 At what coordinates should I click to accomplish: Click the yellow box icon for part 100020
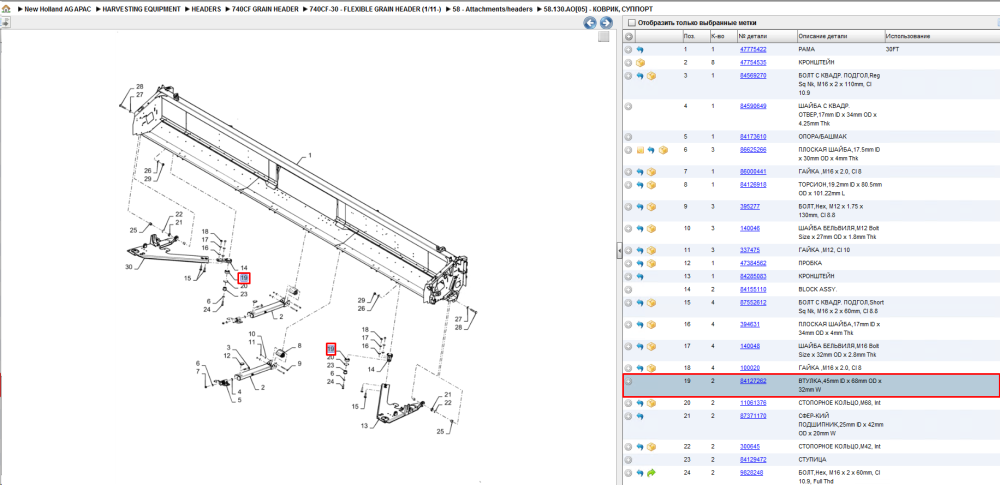[651, 368]
